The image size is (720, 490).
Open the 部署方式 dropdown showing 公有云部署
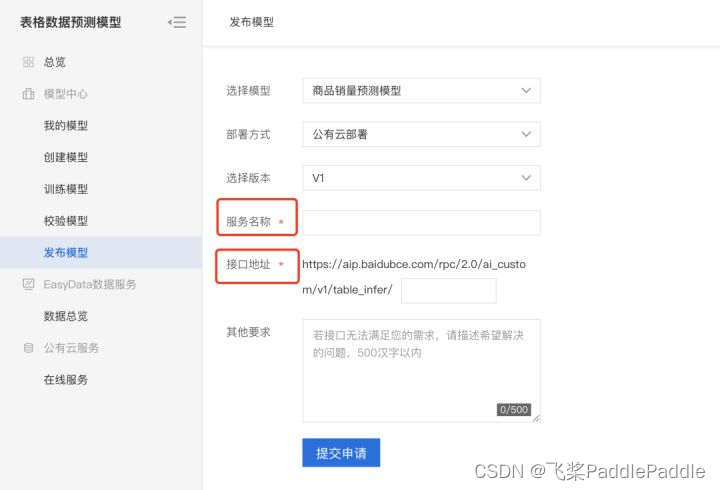click(421, 134)
